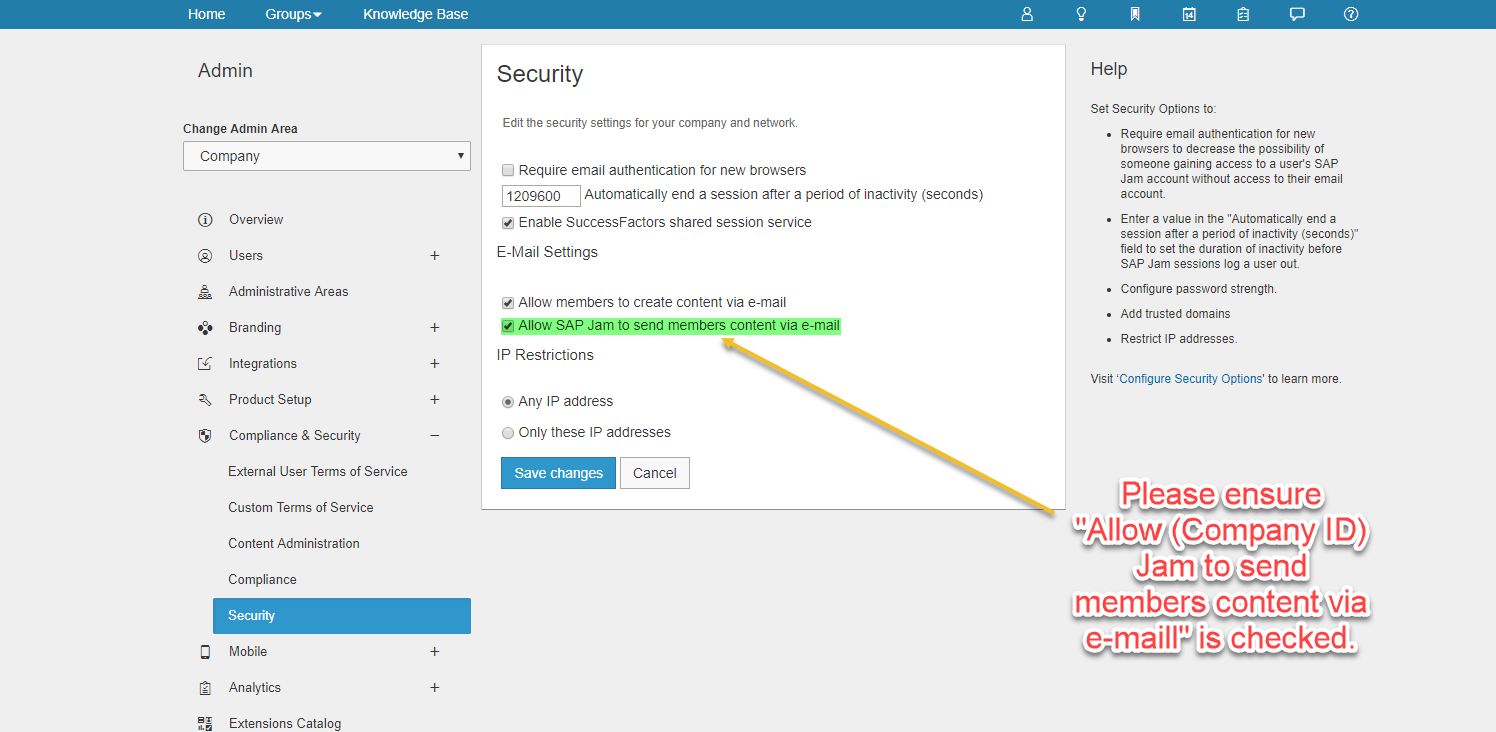Click the Mobile phone icon in sidebar
This screenshot has height=732, width=1496.
pyautogui.click(x=205, y=652)
